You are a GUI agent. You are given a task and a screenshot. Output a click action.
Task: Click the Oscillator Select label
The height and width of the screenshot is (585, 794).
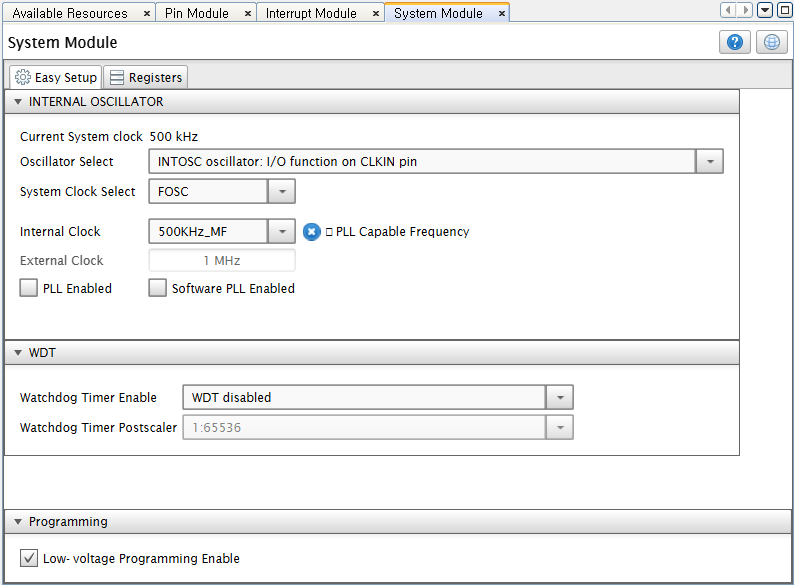click(x=66, y=162)
